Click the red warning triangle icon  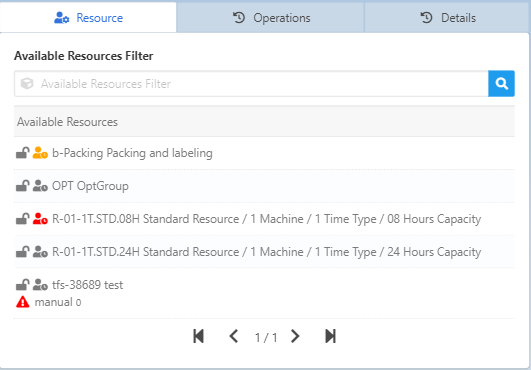click(x=23, y=302)
